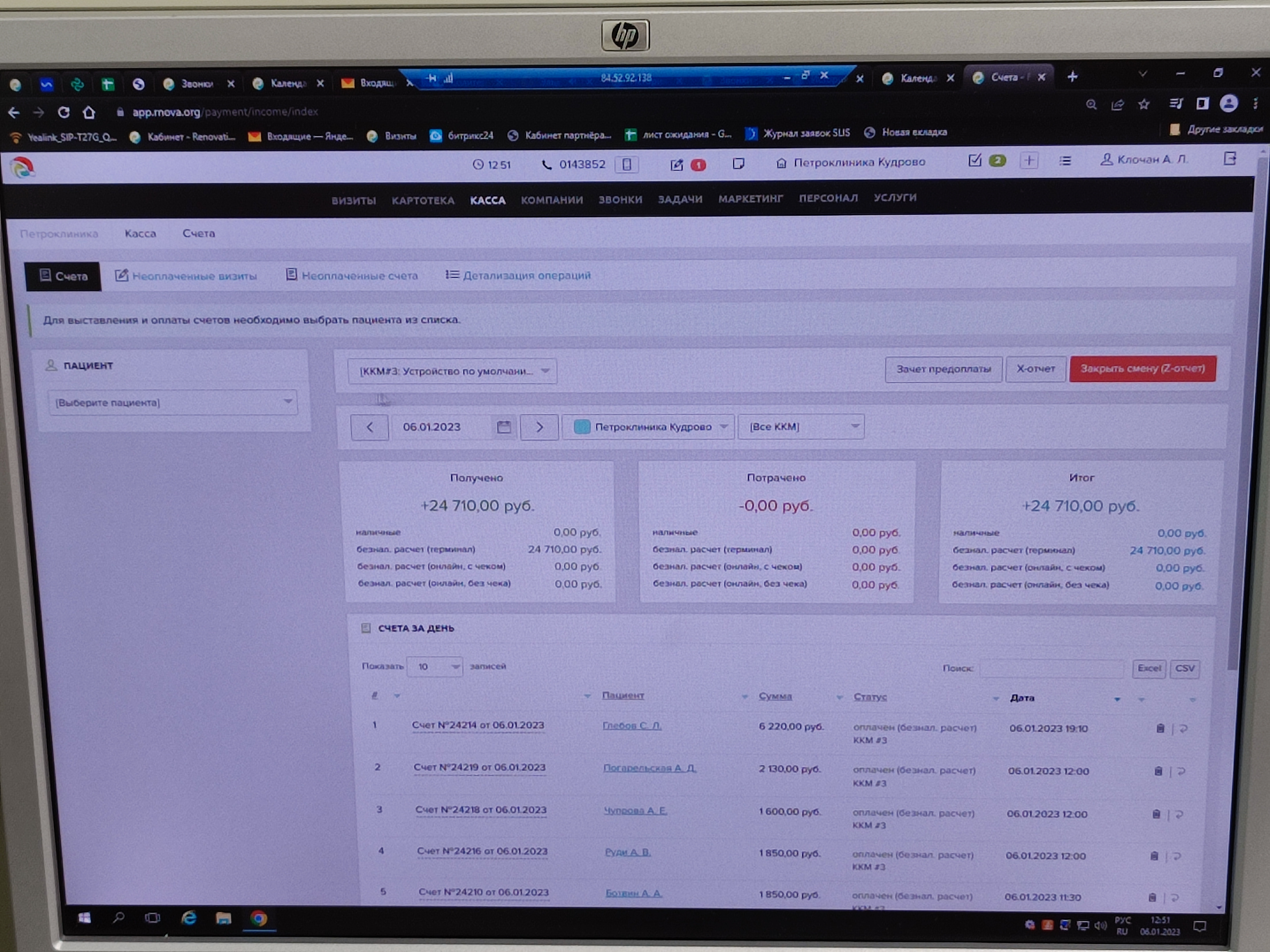The width and height of the screenshot is (1270, 952).
Task: Go to the next day arrow
Action: (539, 427)
